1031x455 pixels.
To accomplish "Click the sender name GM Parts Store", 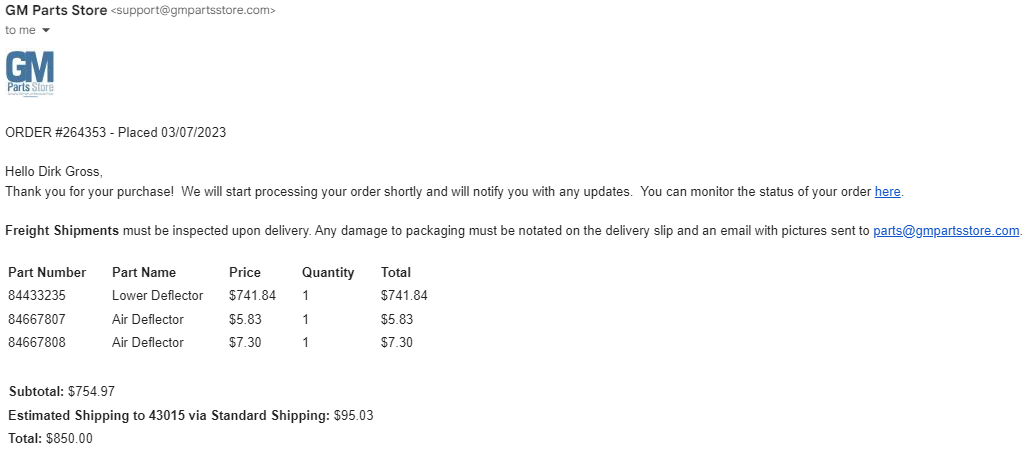I will (55, 10).
